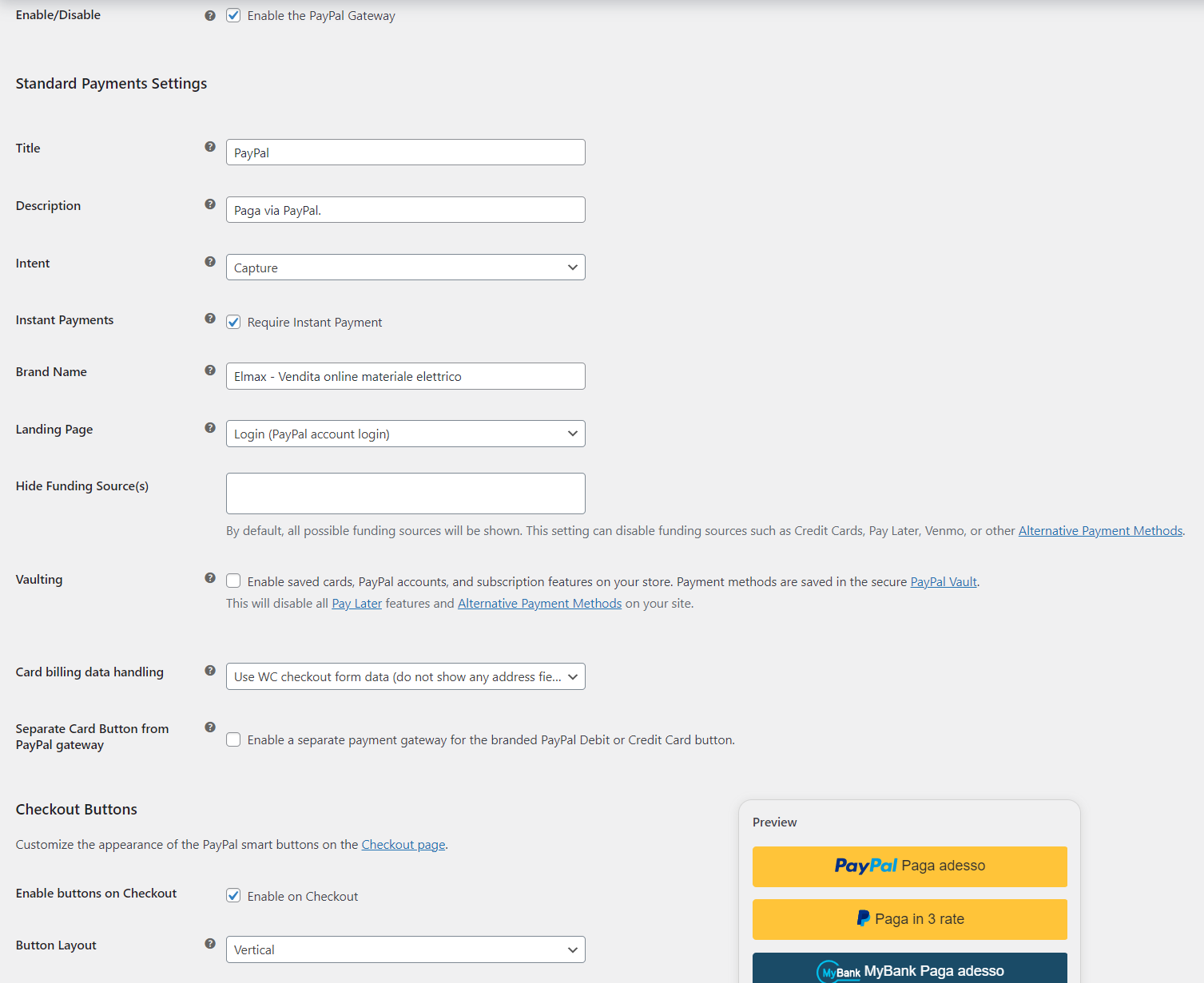Show help for Instant Payments
The width and height of the screenshot is (1204, 983).
[x=210, y=319]
